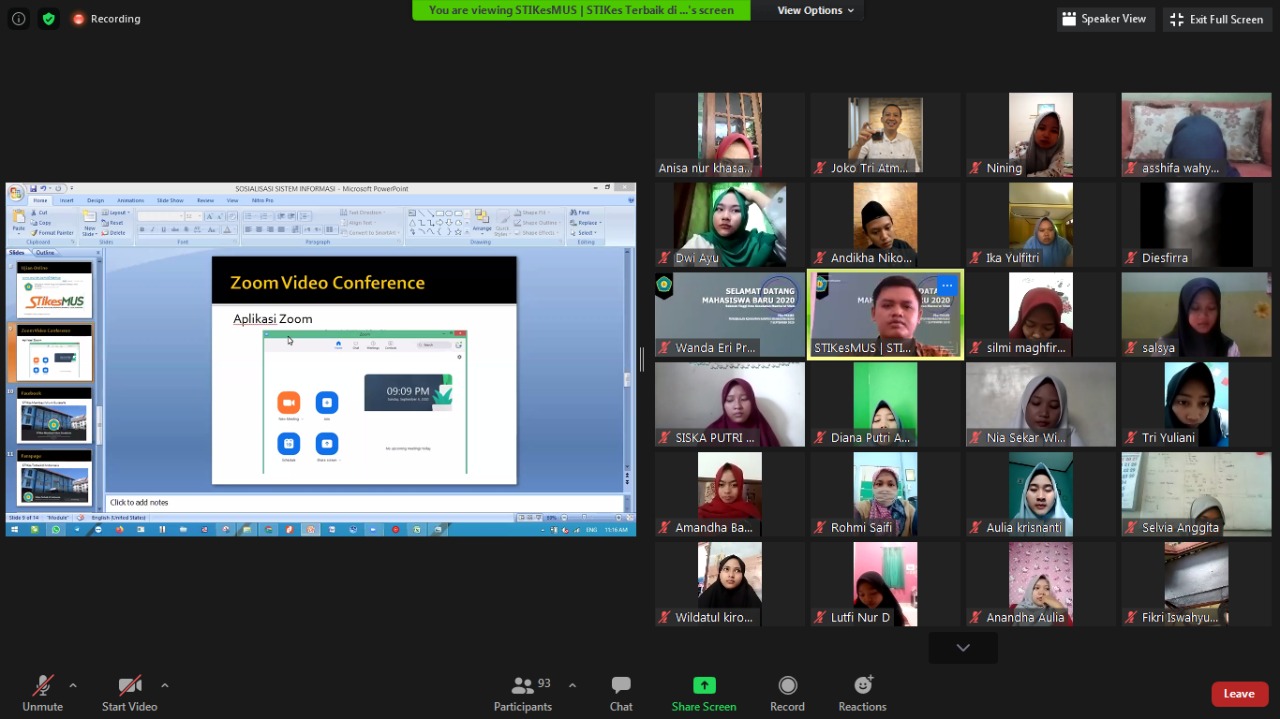Click the Find tool in PowerPoint's Editing group
The width and height of the screenshot is (1280, 719).
581,213
